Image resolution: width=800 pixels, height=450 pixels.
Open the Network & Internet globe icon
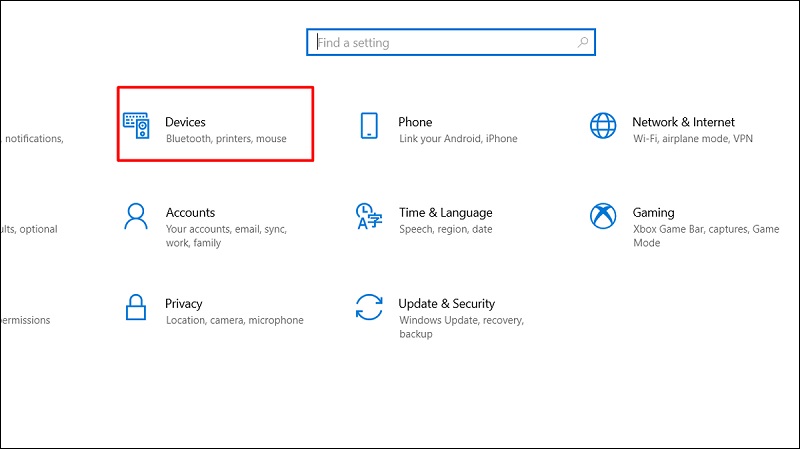coord(603,126)
